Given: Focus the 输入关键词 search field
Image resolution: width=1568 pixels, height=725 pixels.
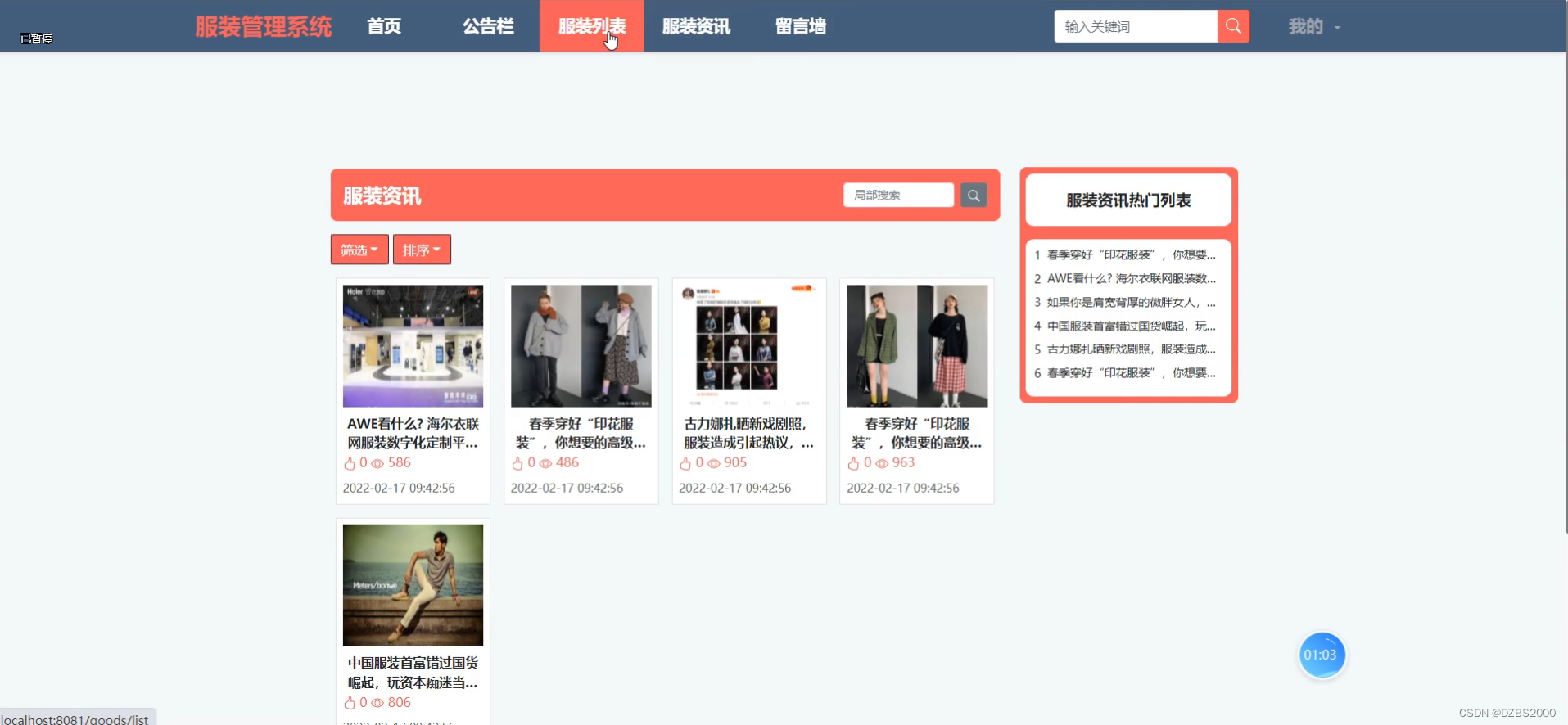Looking at the screenshot, I should point(1136,26).
